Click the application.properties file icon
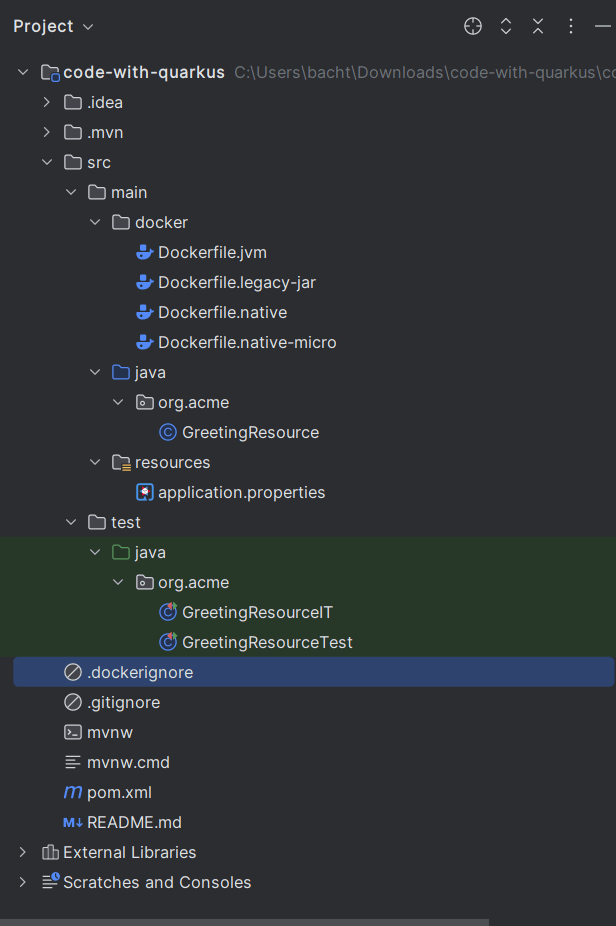The height and width of the screenshot is (926, 616). [x=145, y=493]
